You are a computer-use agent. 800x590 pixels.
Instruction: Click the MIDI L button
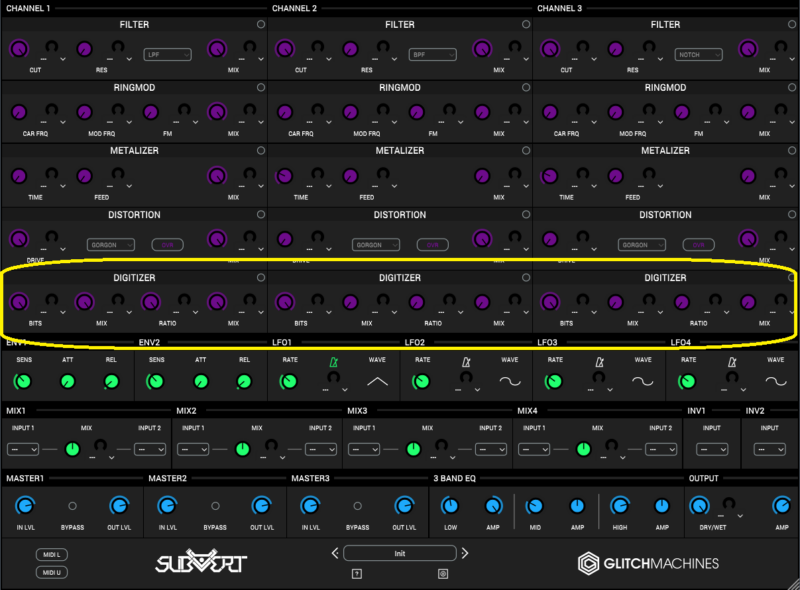[50, 554]
